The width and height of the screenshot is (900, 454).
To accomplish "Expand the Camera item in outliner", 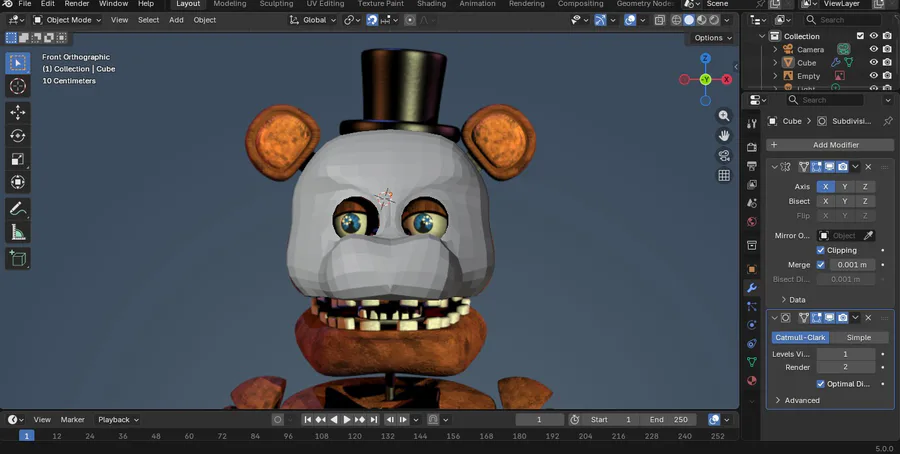I will coord(775,49).
